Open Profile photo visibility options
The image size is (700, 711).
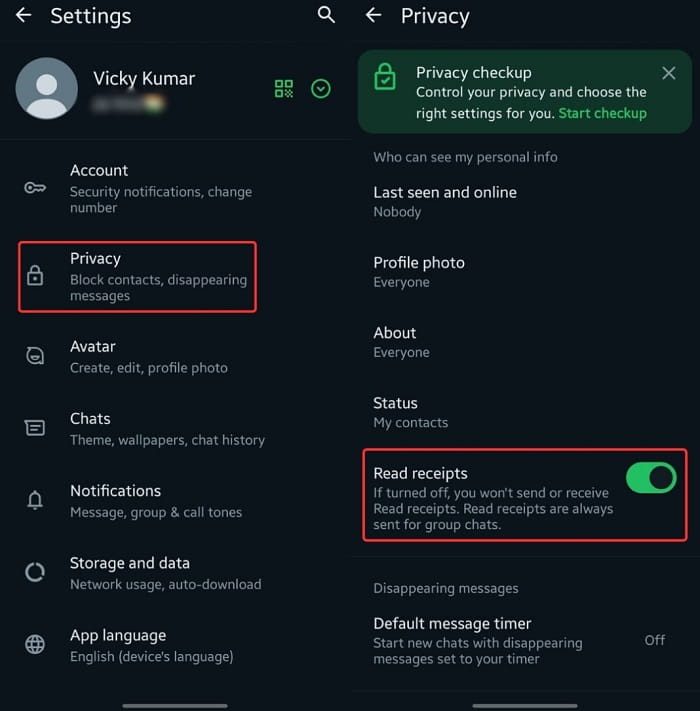[x=525, y=272]
